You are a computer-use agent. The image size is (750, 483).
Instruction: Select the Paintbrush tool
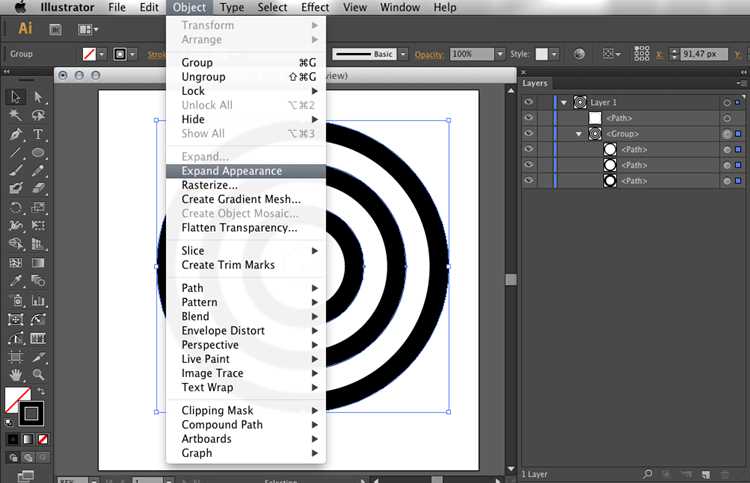point(16,170)
